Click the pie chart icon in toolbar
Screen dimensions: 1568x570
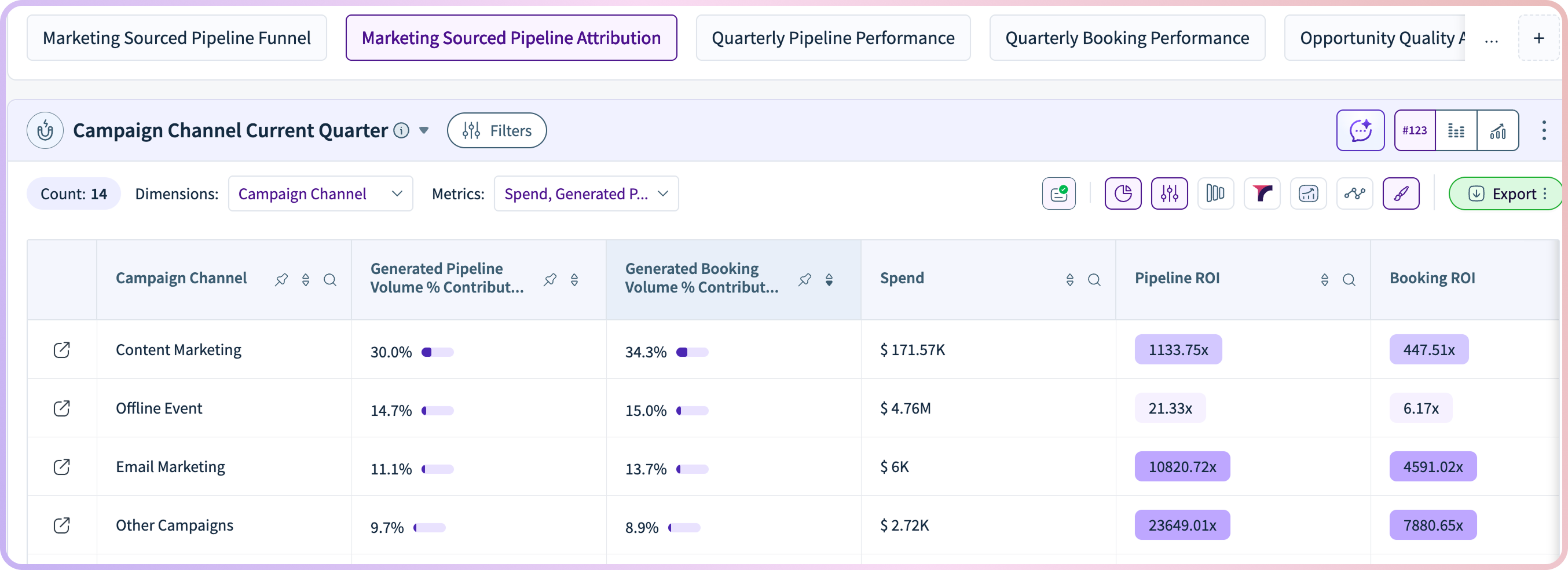click(1122, 193)
